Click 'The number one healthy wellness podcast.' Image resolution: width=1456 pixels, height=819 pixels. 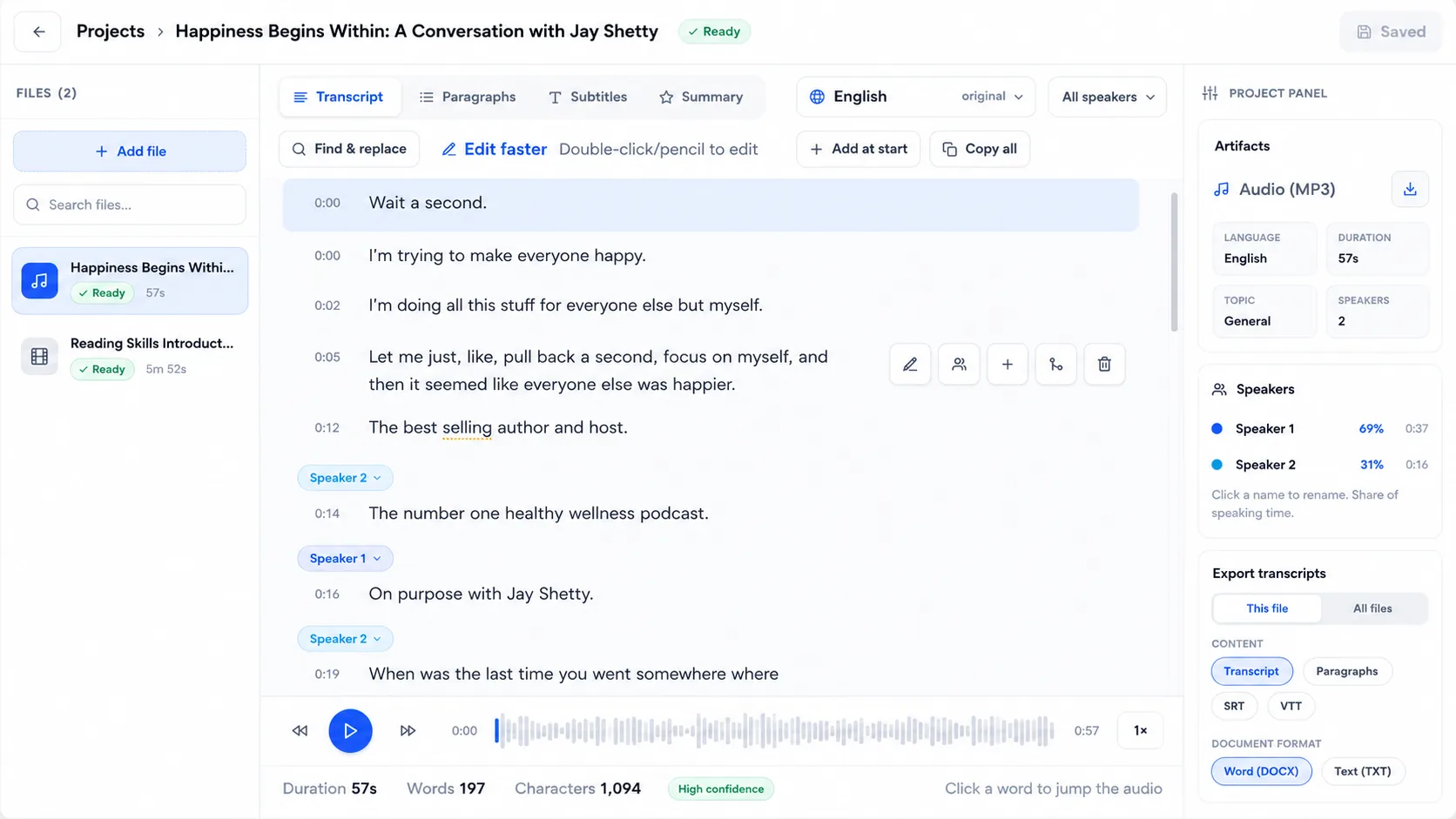click(x=538, y=514)
